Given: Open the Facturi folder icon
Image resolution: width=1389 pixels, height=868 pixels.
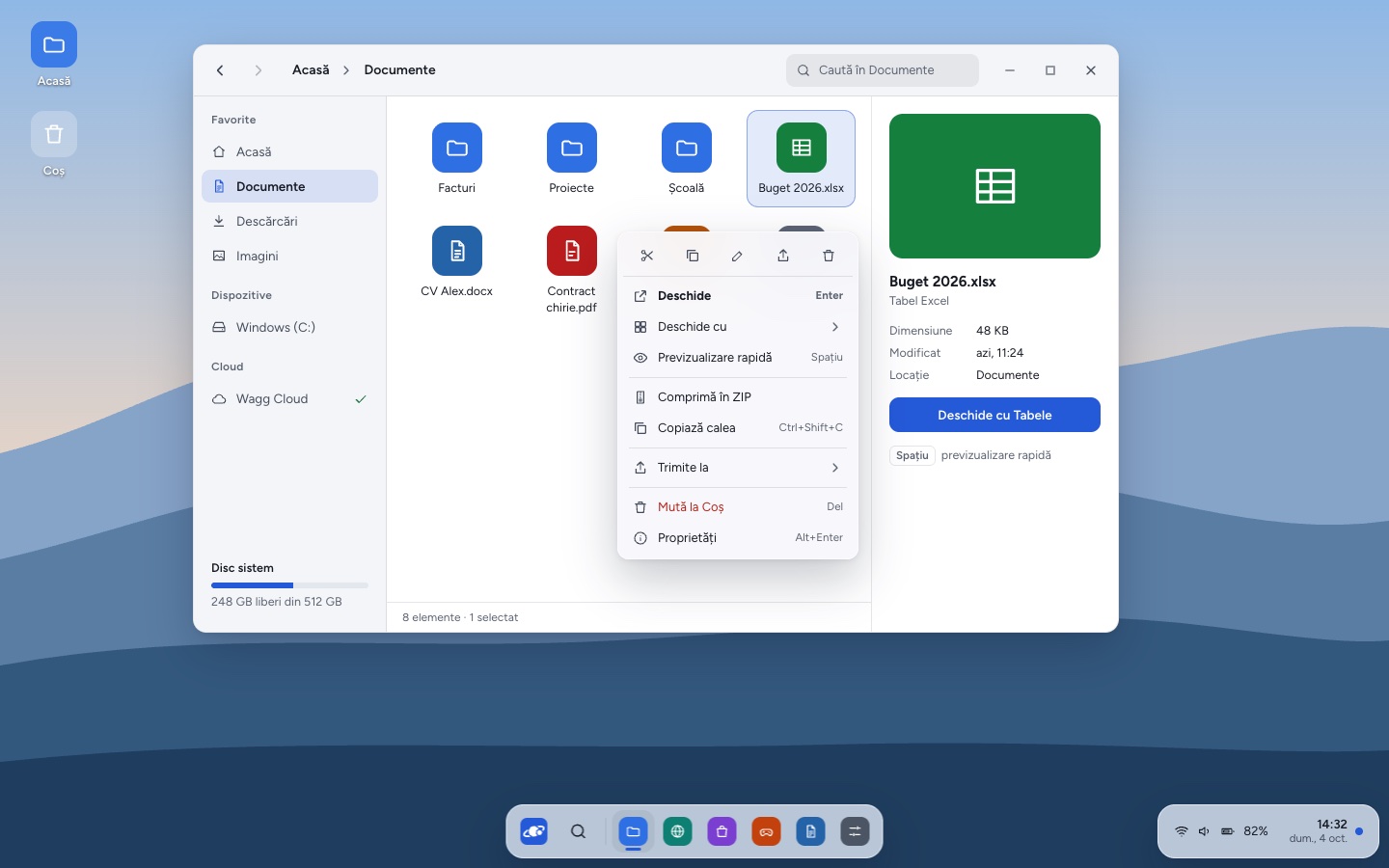Looking at the screenshot, I should pyautogui.click(x=456, y=148).
